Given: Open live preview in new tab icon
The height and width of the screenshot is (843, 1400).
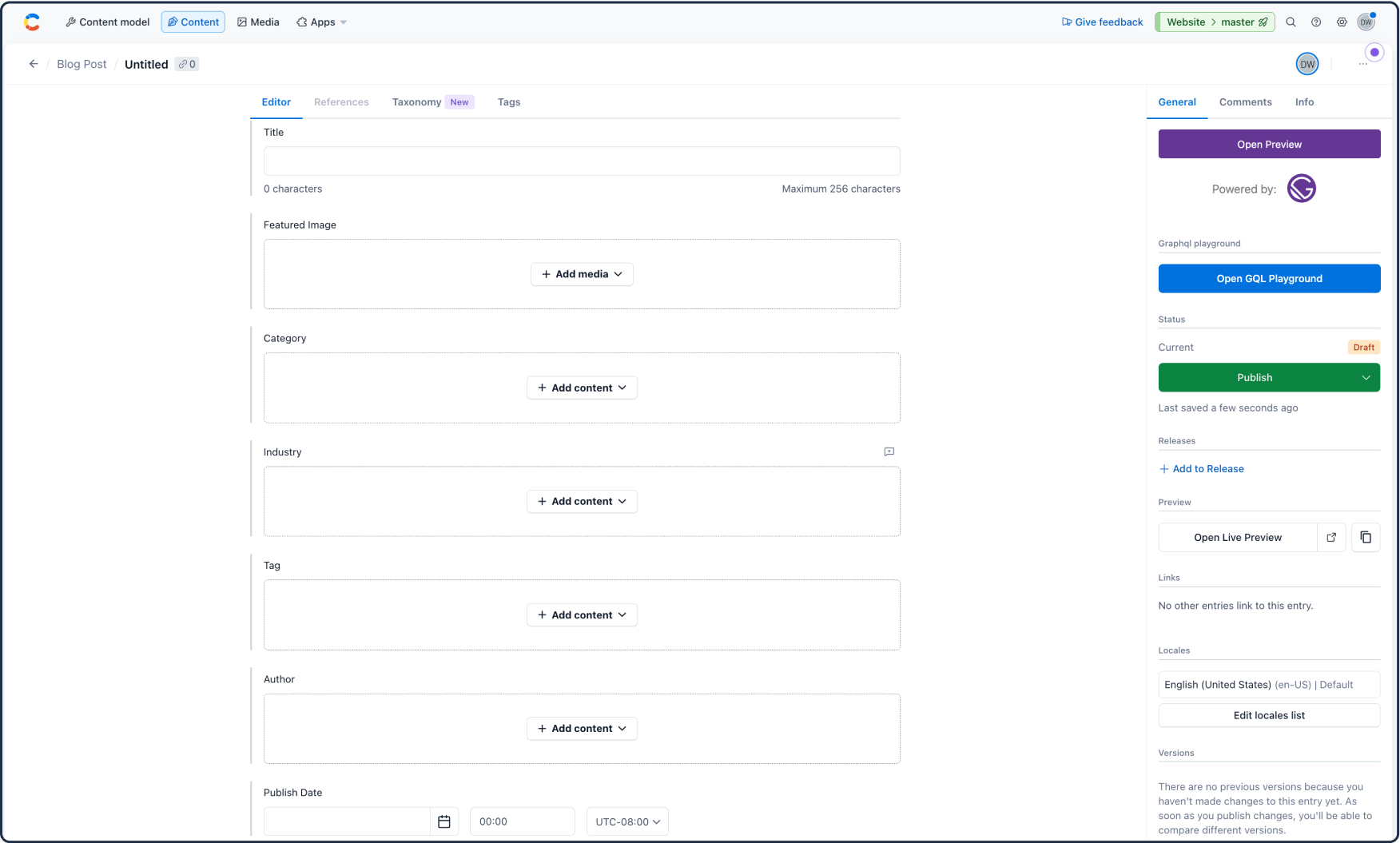Looking at the screenshot, I should tap(1331, 537).
